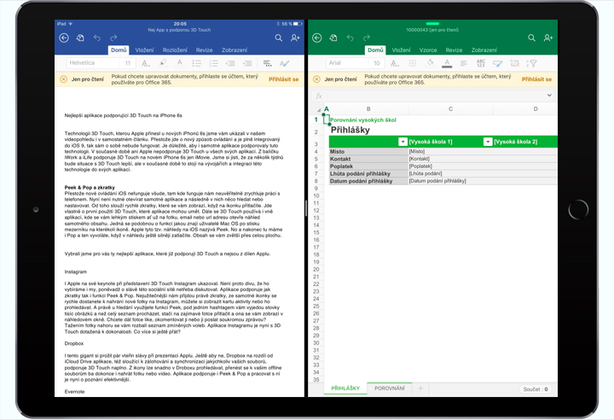Open the file save icon in Word
This screenshot has width=614, height=420.
pos(80,38)
